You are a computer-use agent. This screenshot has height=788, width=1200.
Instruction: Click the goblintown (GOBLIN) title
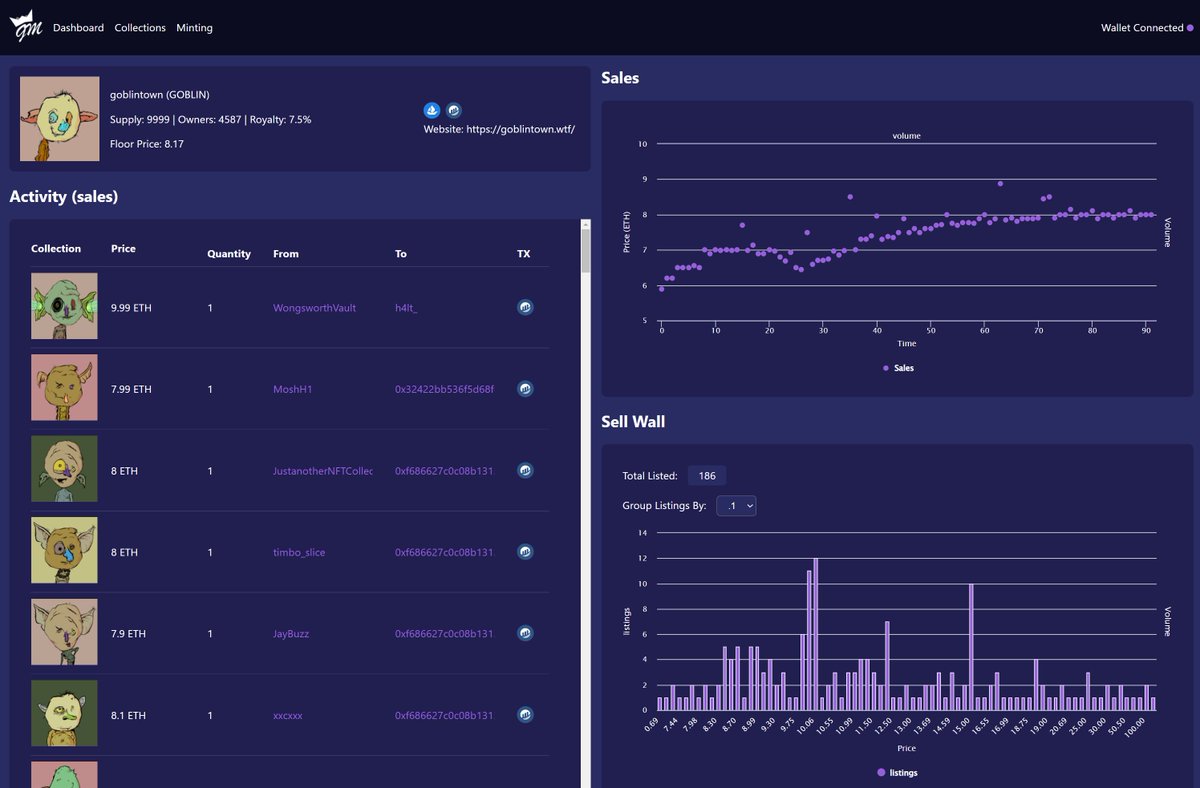(x=160, y=94)
